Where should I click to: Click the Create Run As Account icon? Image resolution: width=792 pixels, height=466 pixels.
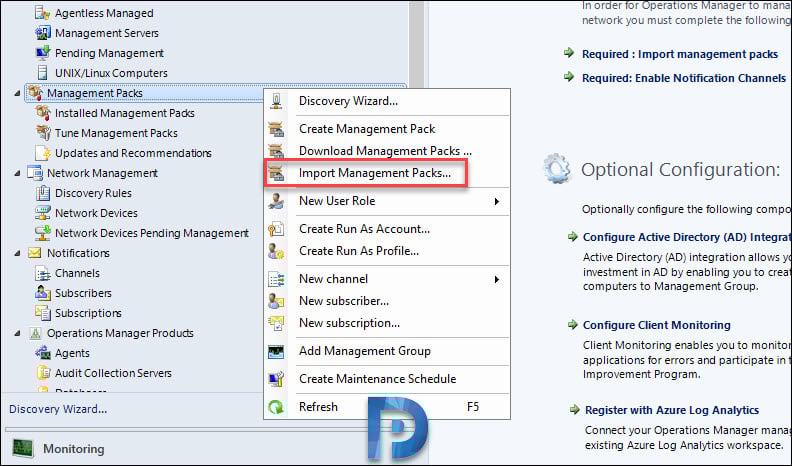coord(276,229)
